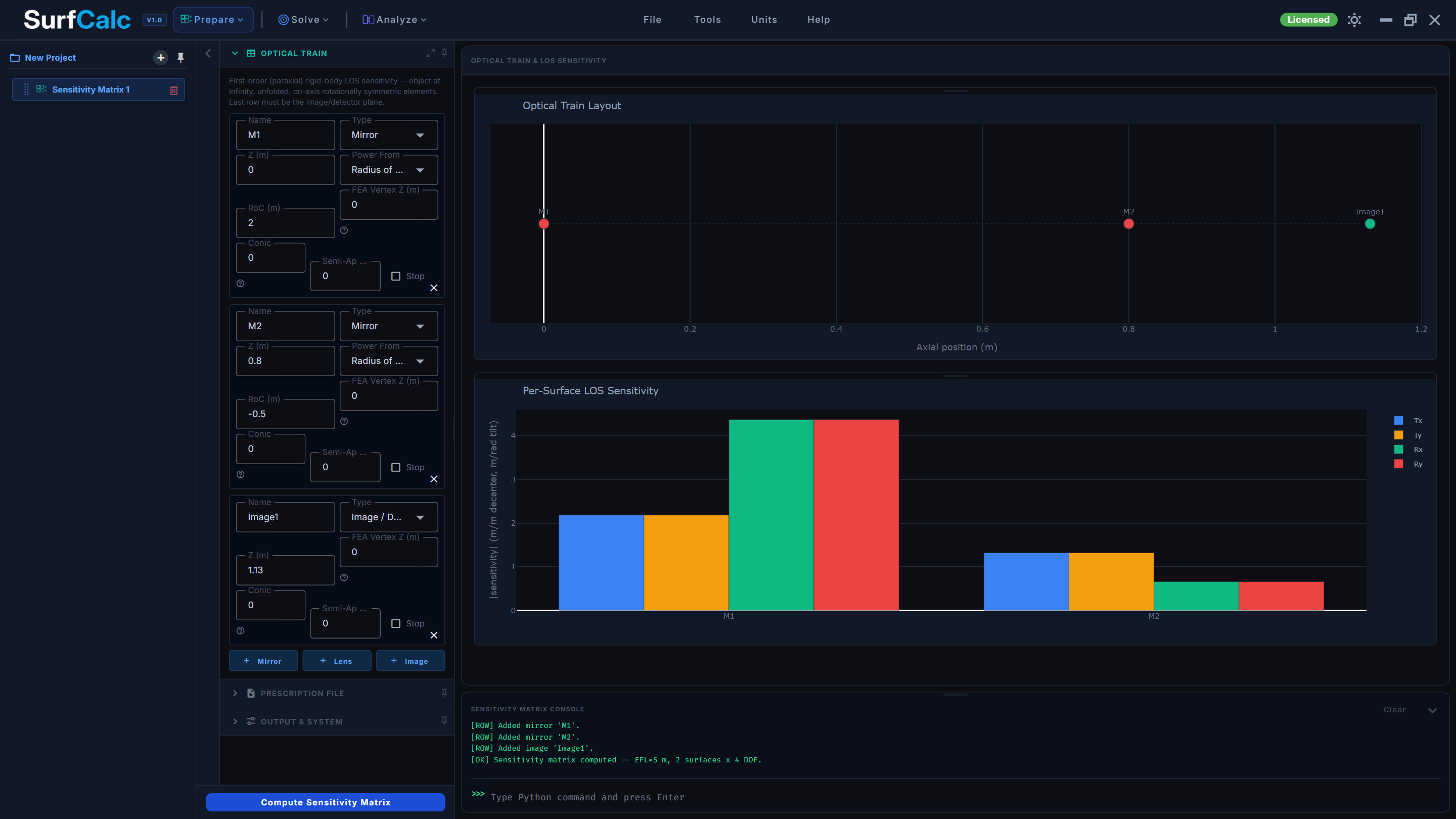
Task: Open help for Image1 Z field
Action: pos(344,577)
